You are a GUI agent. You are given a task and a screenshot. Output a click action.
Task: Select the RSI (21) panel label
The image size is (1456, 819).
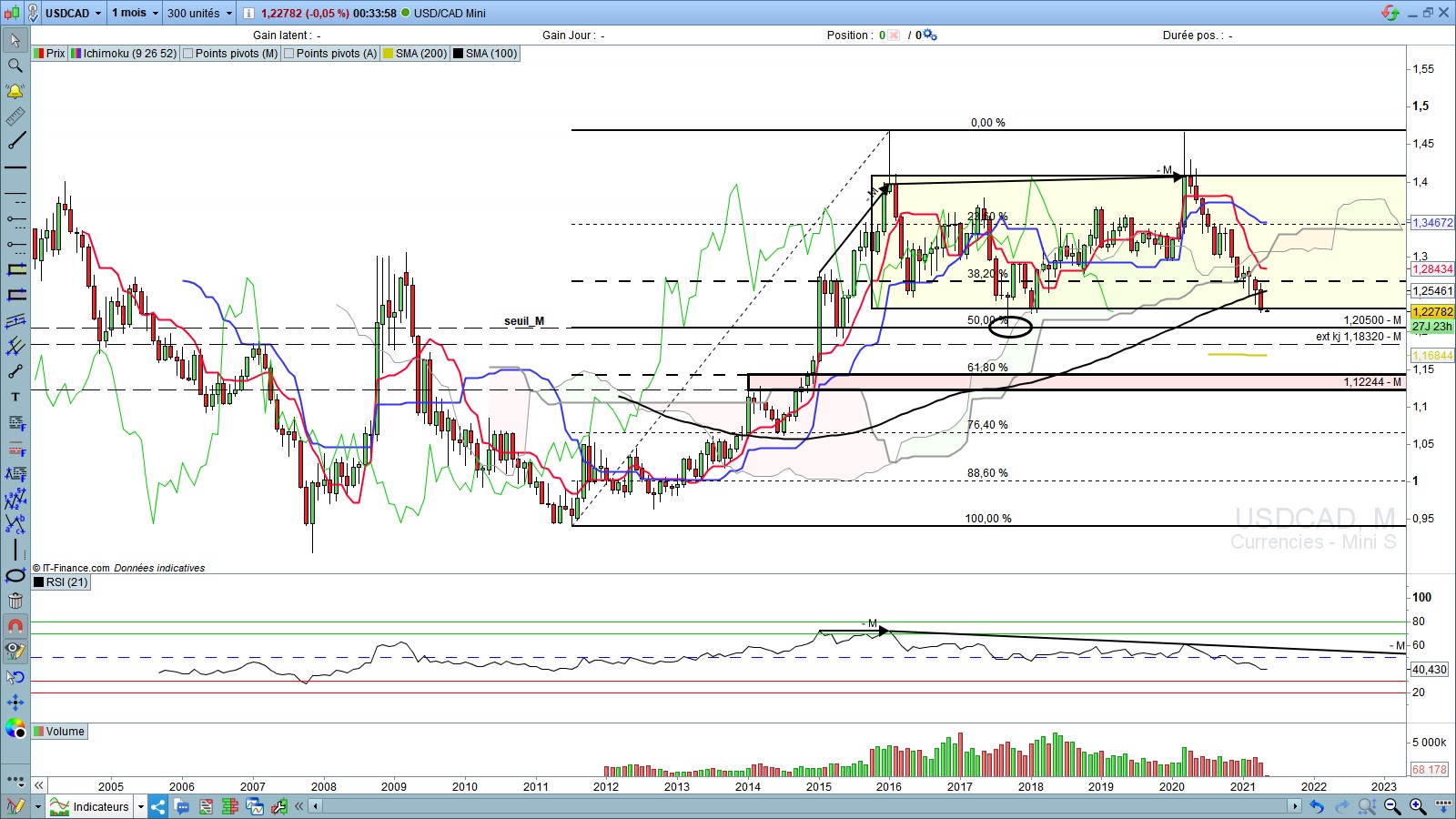point(66,582)
